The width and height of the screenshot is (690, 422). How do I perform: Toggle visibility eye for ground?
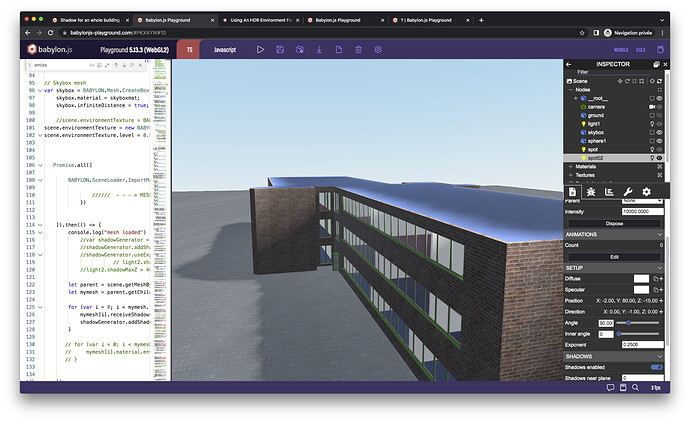(x=659, y=115)
